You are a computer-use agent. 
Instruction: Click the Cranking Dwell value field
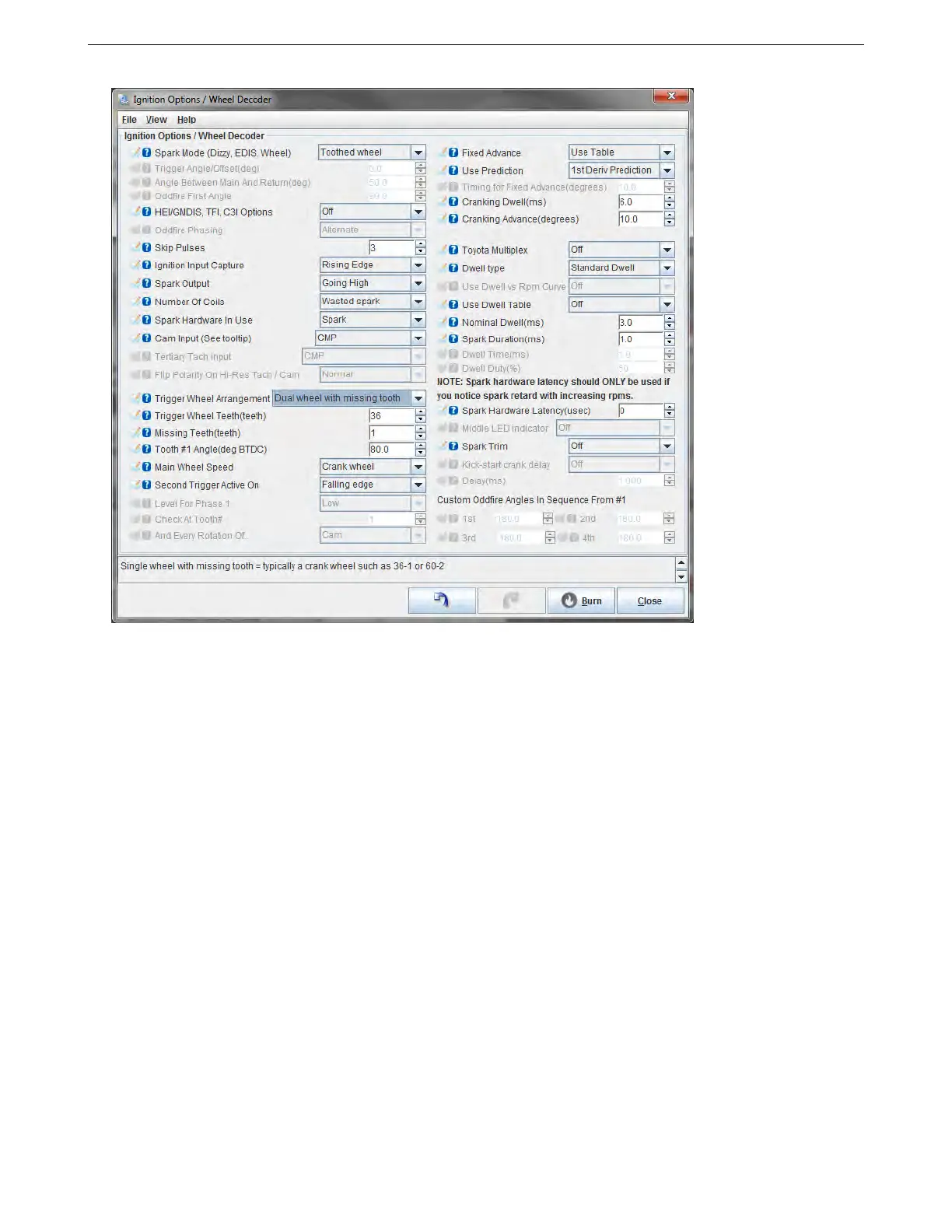tap(641, 202)
